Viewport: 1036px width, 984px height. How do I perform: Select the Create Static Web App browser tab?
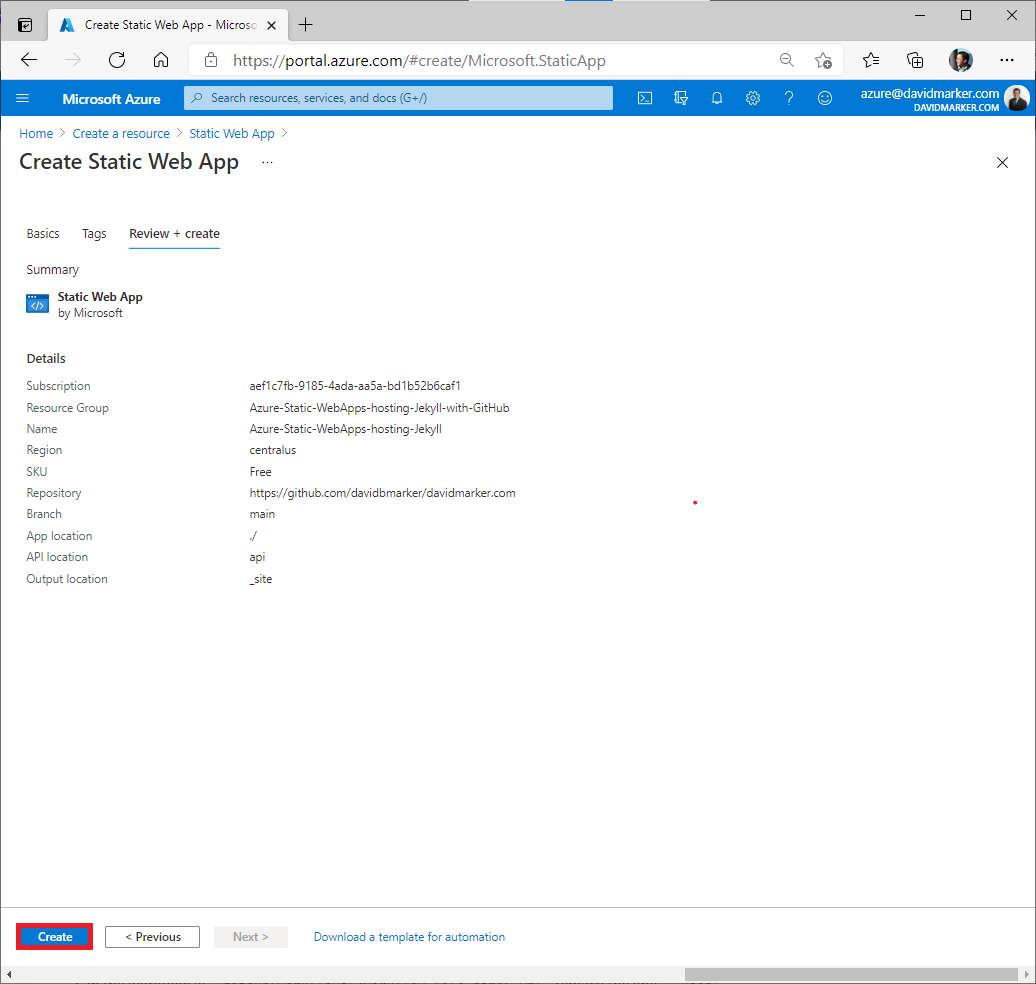[x=168, y=25]
